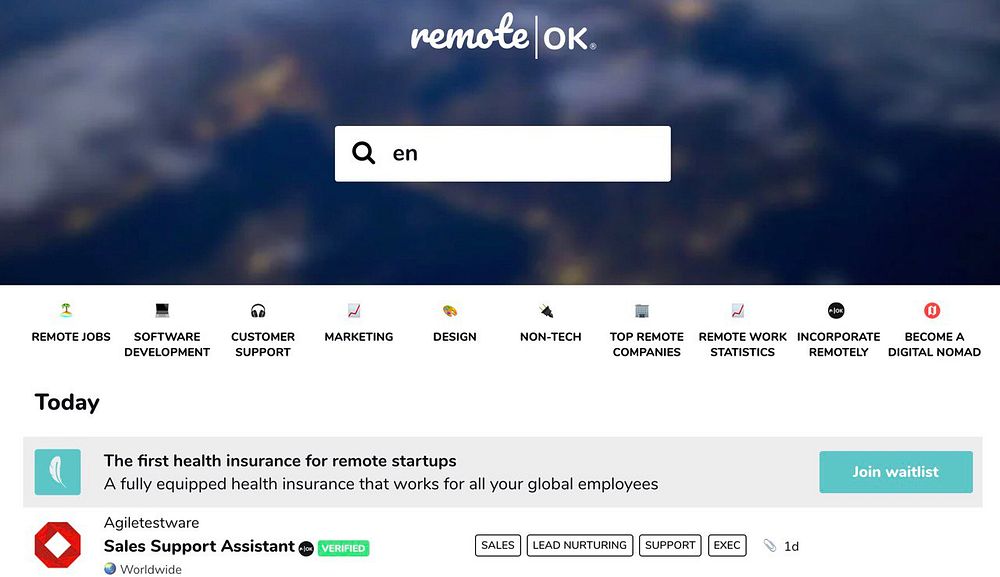1000x577 pixels.
Task: Click the teal feather insurance ad logo
Action: click(57, 472)
